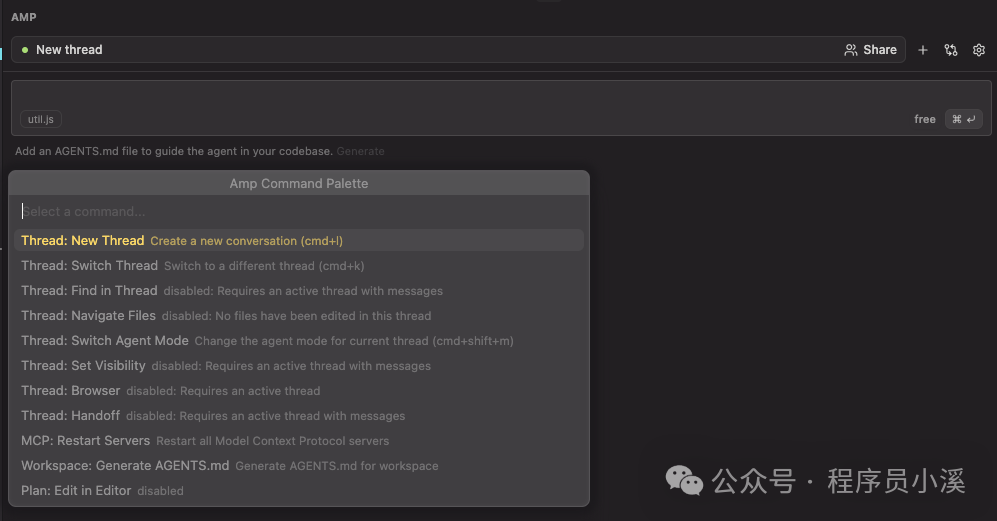Viewport: 997px width, 521px height.
Task: Remove or select util.js context chip
Action: click(x=41, y=119)
